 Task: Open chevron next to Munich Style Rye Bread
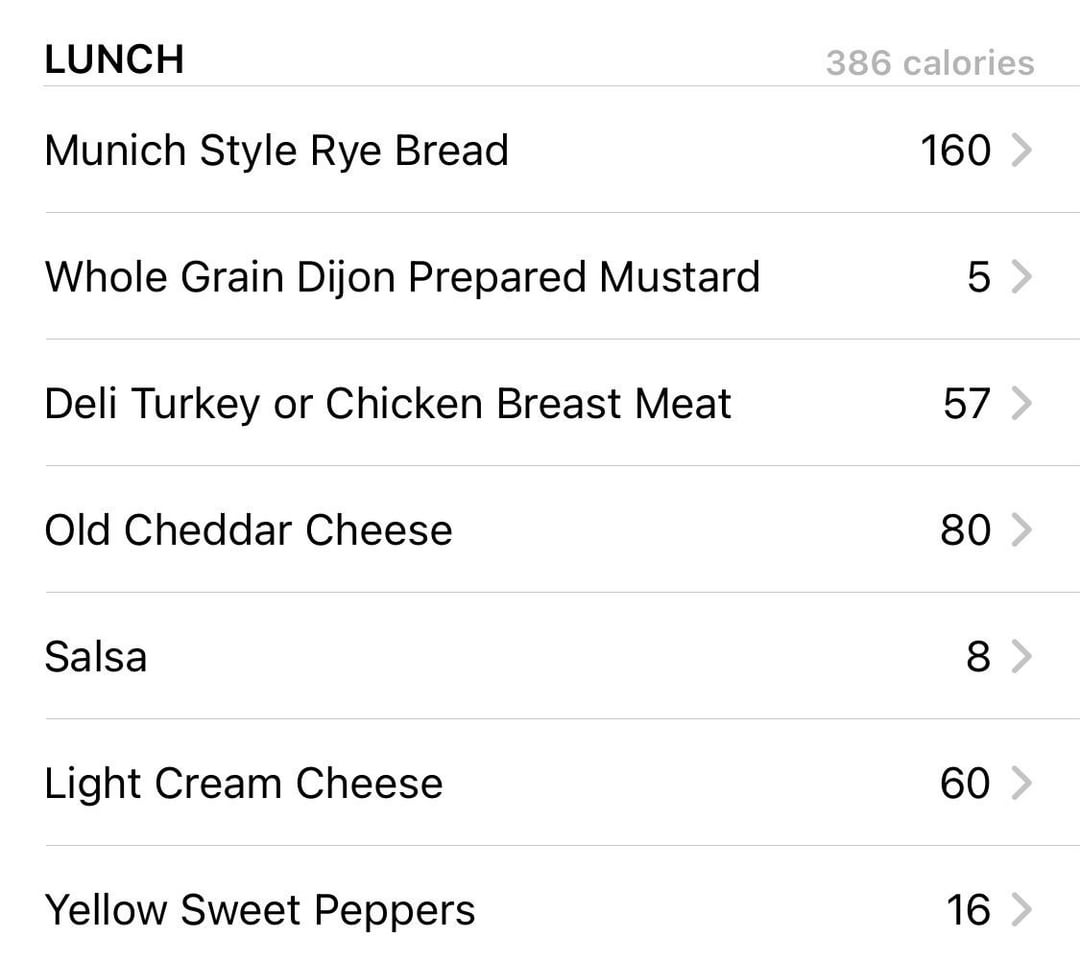click(x=1021, y=150)
